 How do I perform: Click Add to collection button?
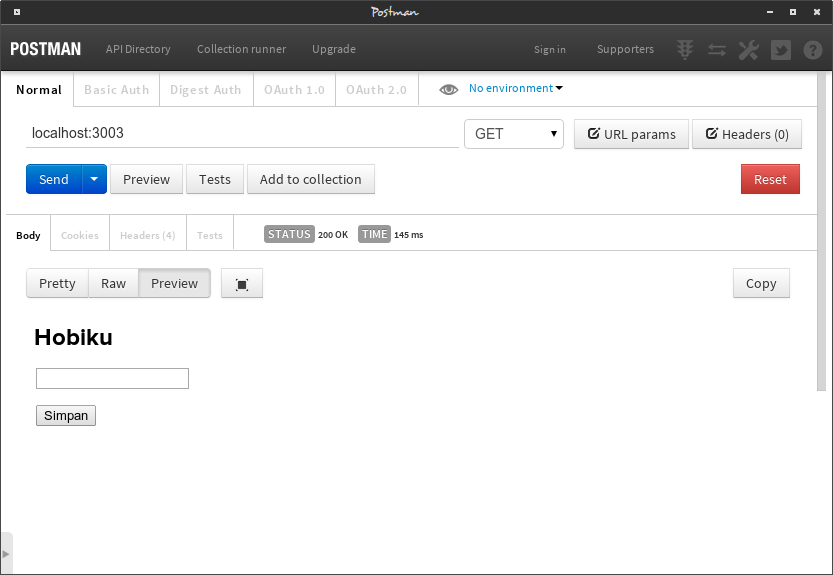(310, 179)
